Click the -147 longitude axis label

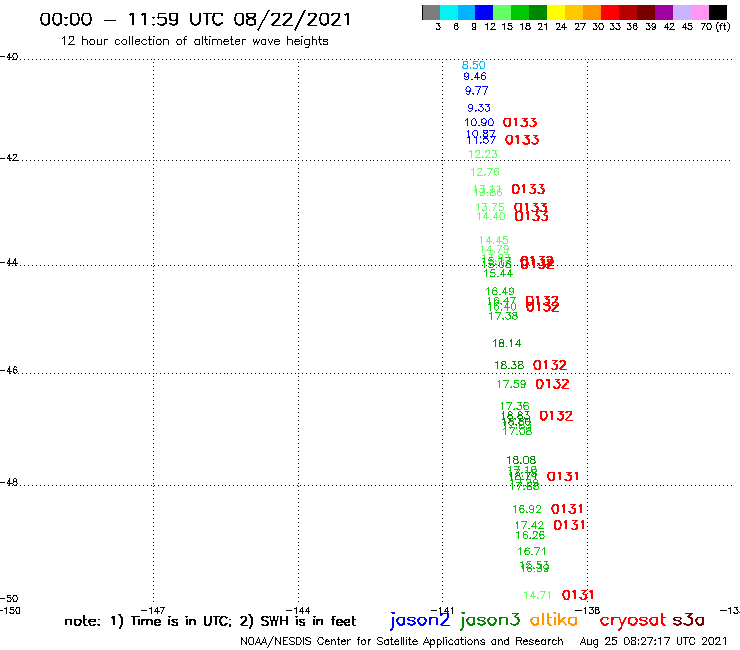[153, 611]
